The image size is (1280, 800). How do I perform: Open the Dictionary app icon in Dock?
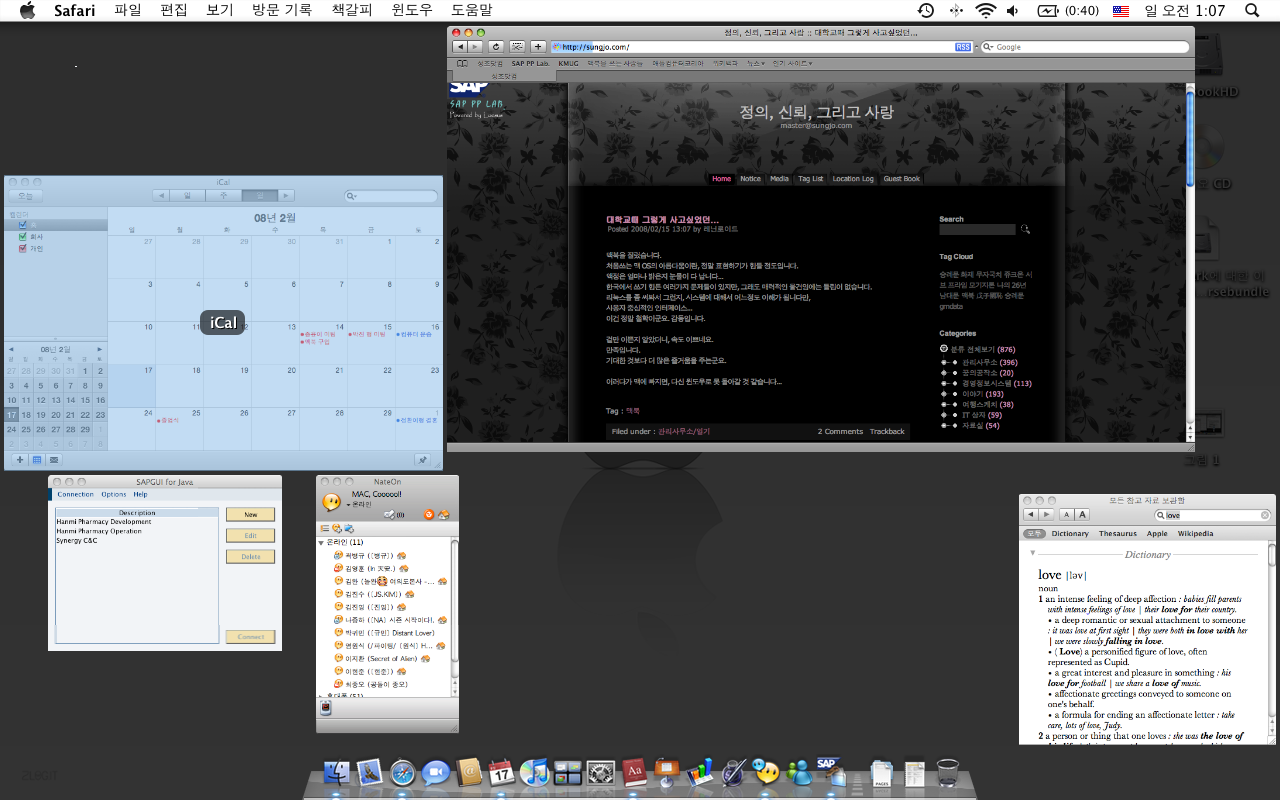(x=633, y=773)
